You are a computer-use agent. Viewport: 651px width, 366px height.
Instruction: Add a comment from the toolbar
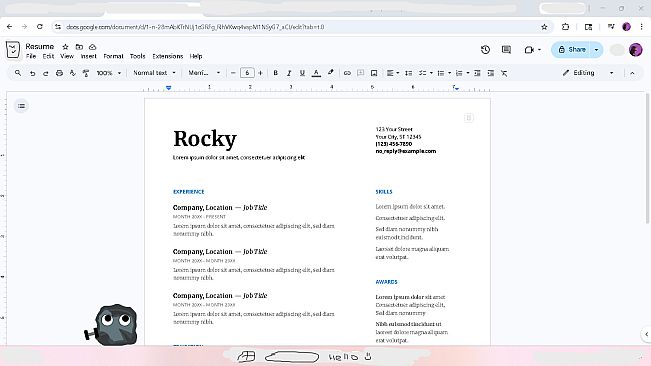point(360,73)
